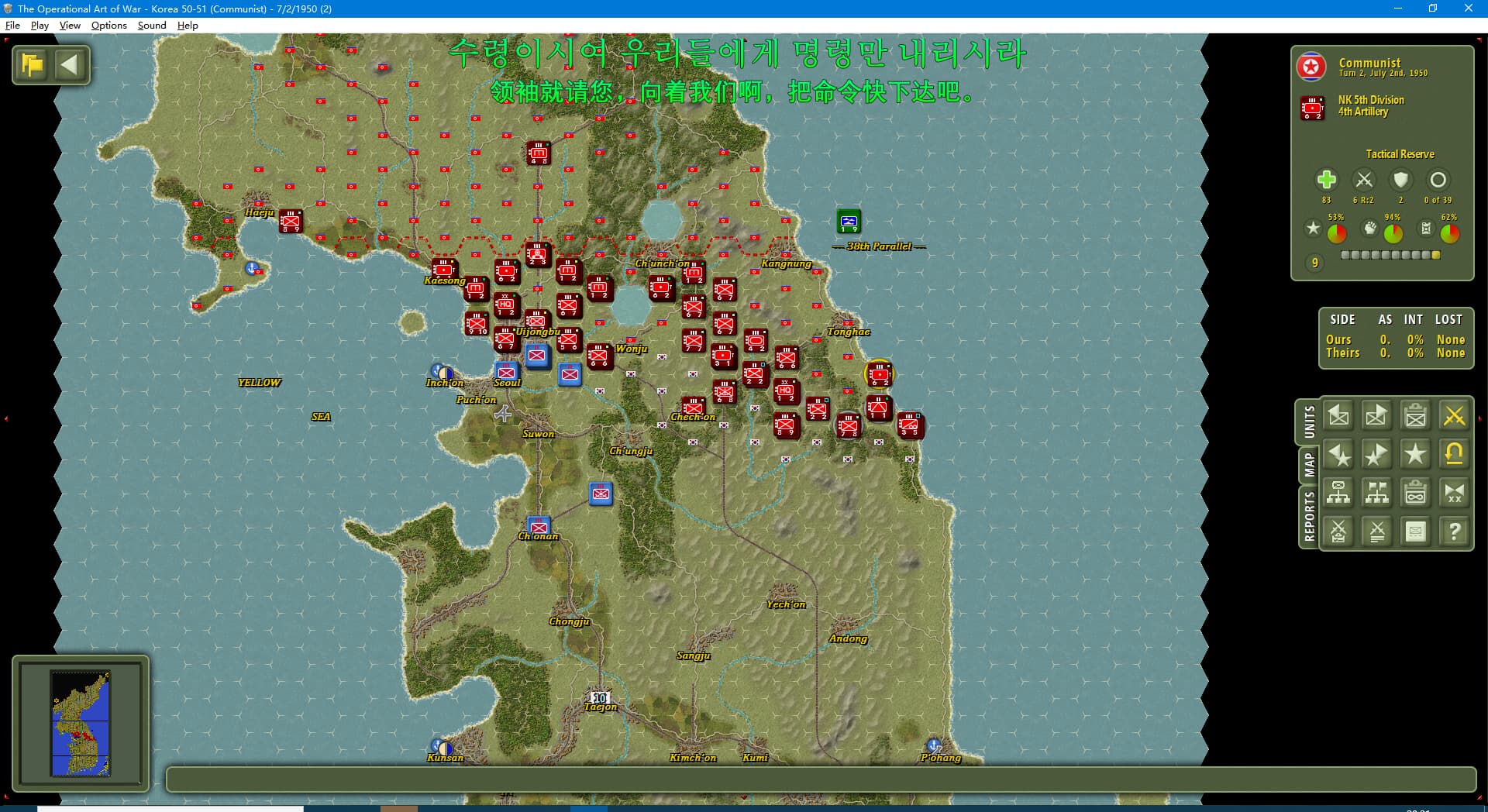Open the flags hierarchy chart icon
The image size is (1488, 812).
pos(1376,493)
